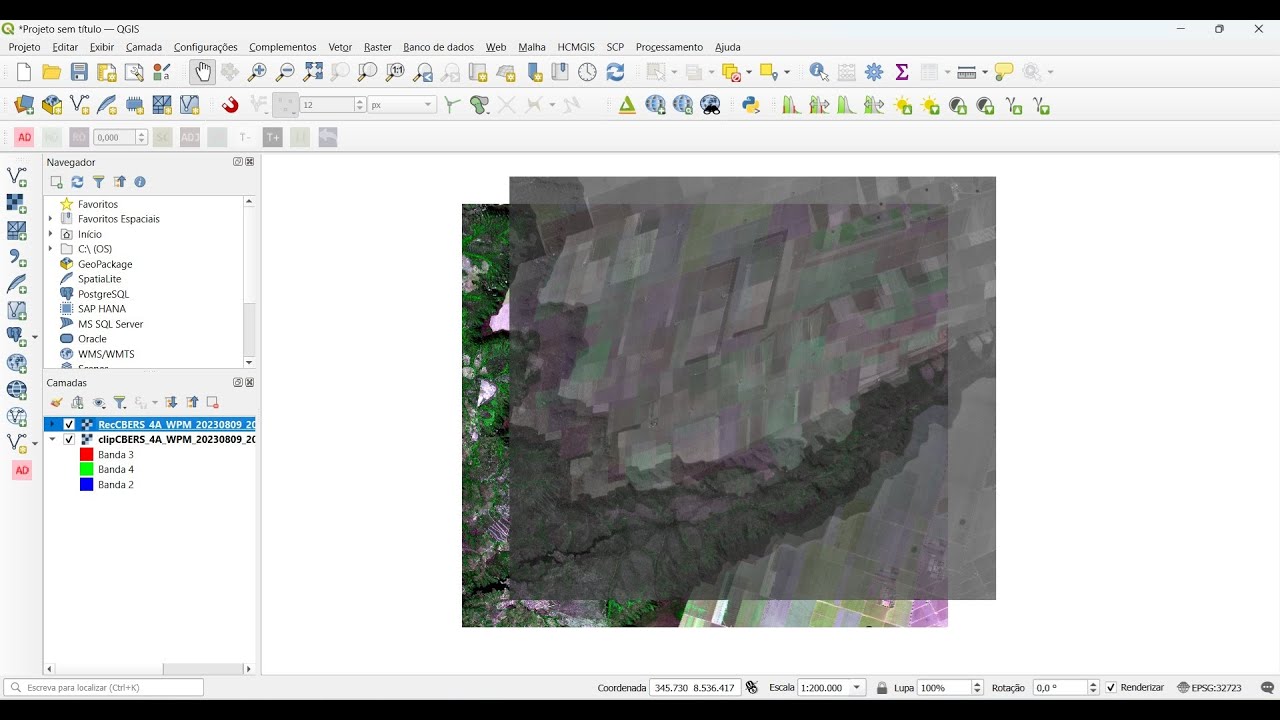Create new GeoPackage layer icon
The width and height of the screenshot is (1280, 720).
(52, 105)
